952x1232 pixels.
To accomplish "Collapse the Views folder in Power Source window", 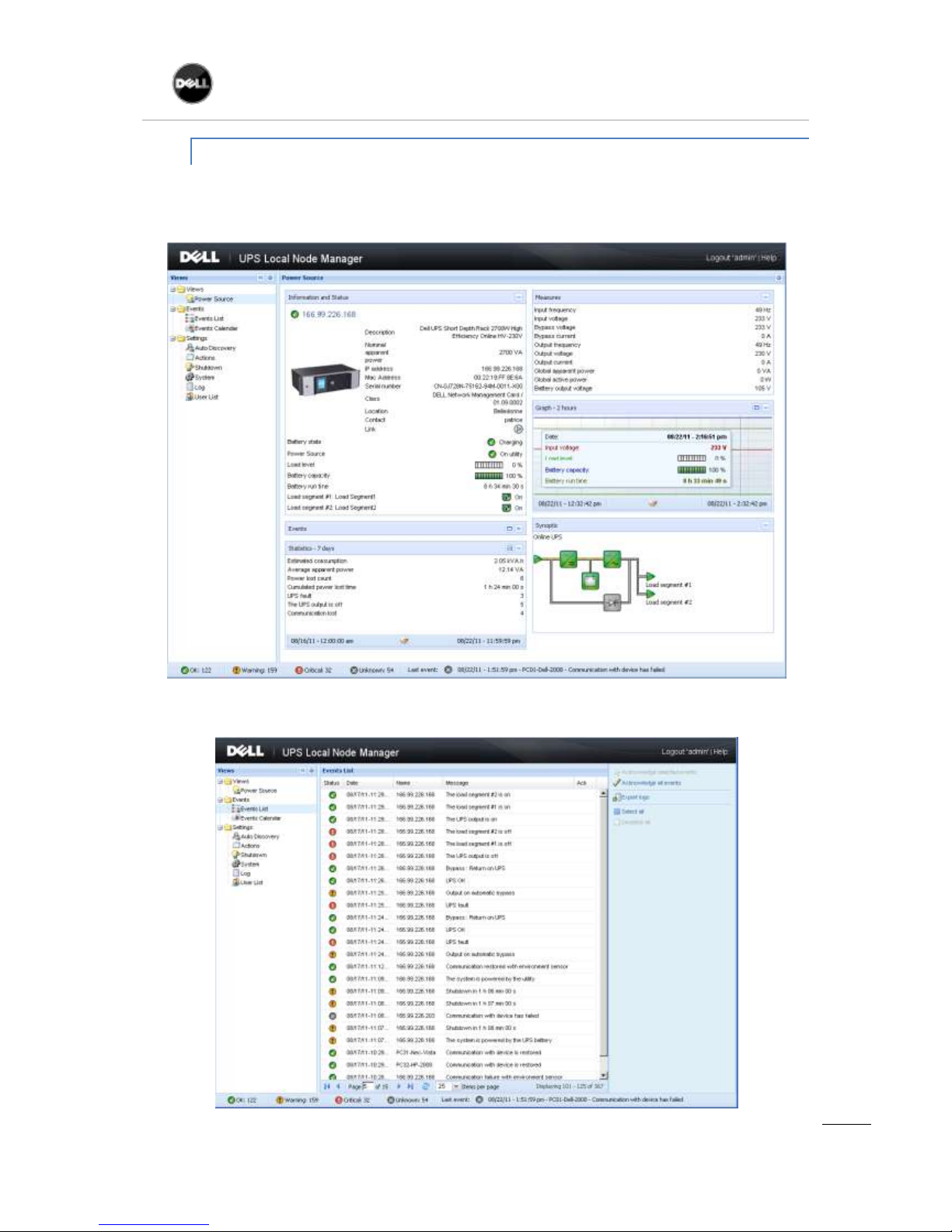I will pyautogui.click(x=173, y=289).
